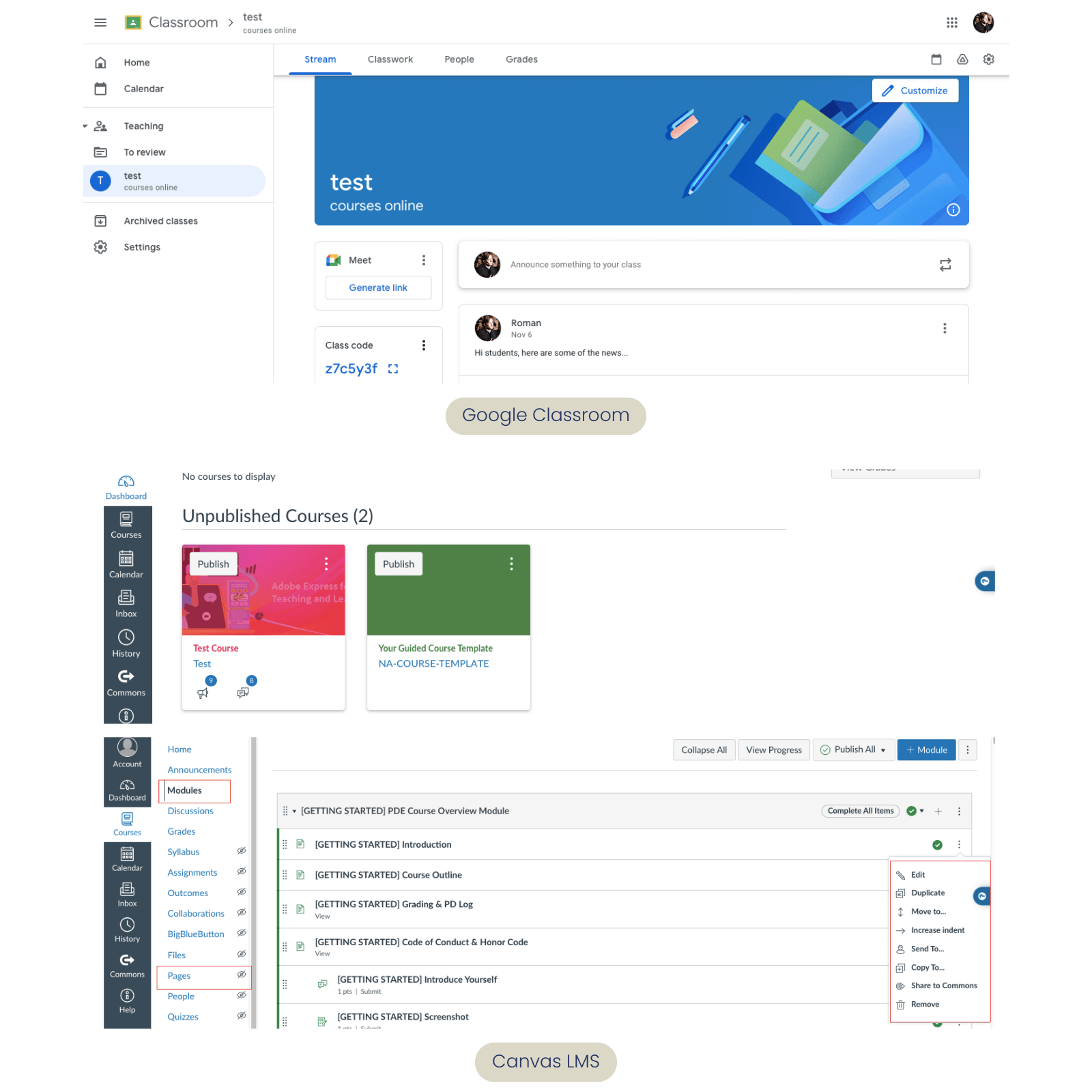This screenshot has width=1092, height=1092.
Task: Select the test class in Classroom sidebar
Action: [174, 181]
